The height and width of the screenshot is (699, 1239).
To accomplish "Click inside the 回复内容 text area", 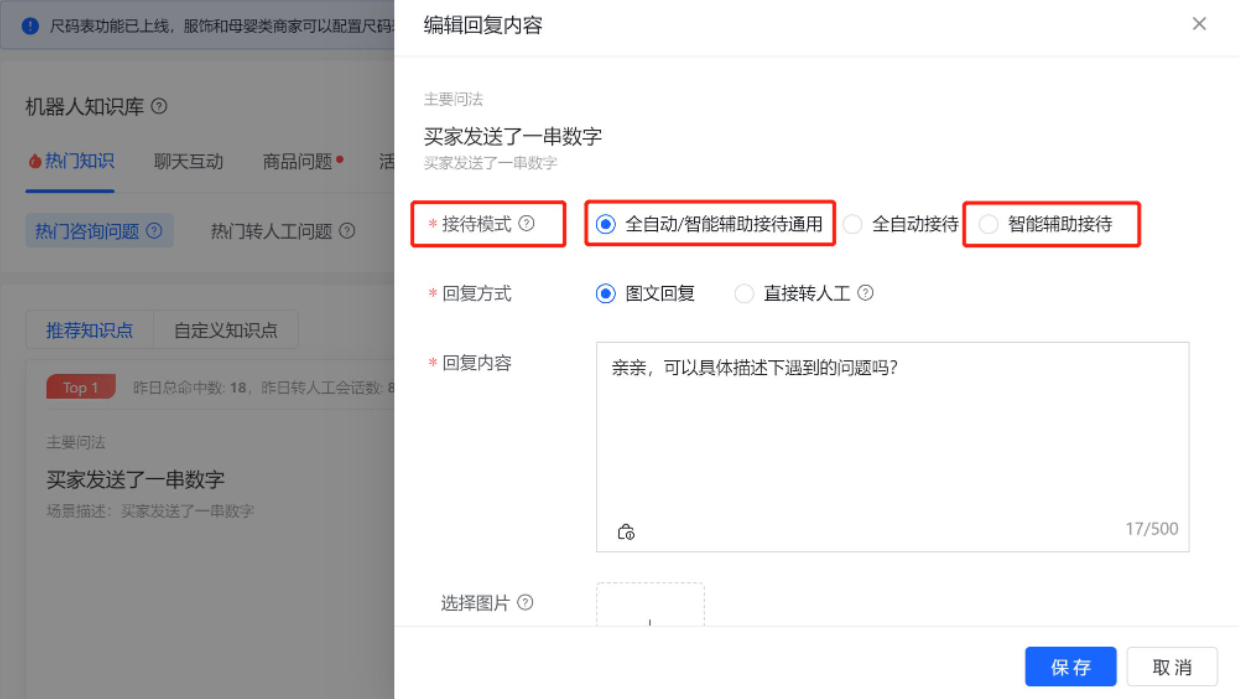I will tap(892, 440).
